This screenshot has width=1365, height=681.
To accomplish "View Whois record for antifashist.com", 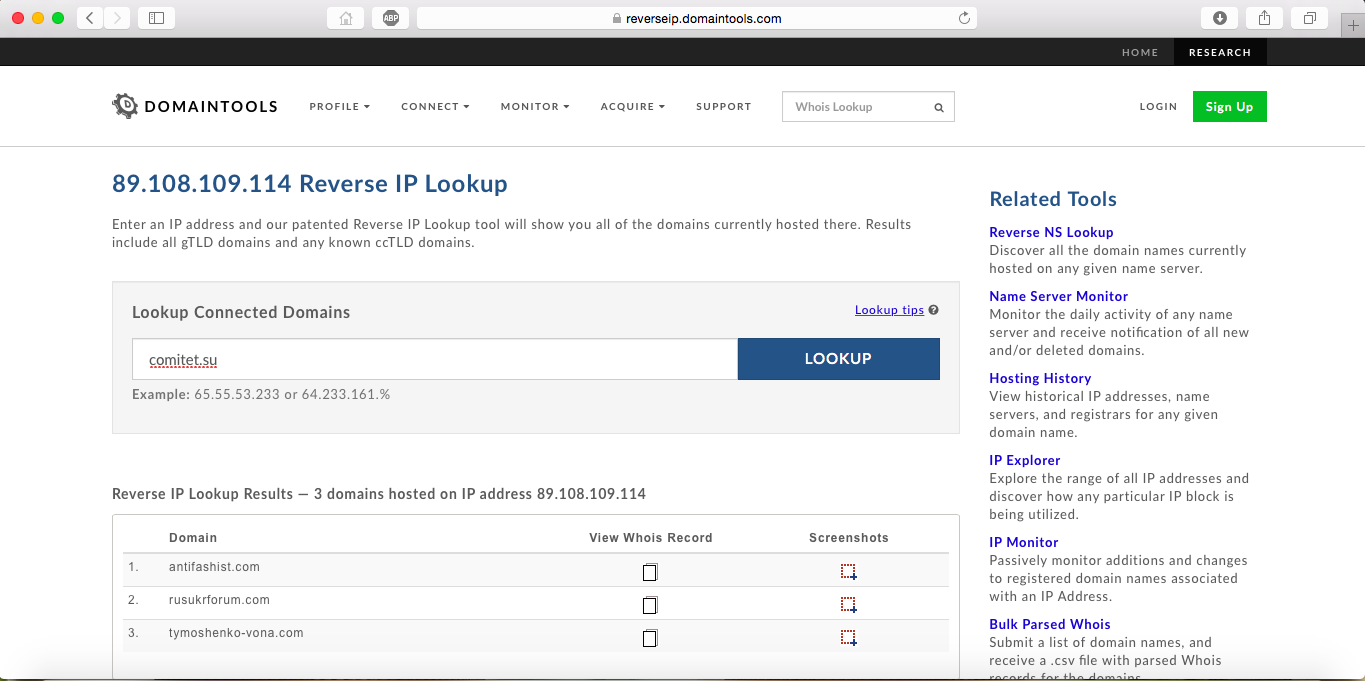I will [650, 572].
